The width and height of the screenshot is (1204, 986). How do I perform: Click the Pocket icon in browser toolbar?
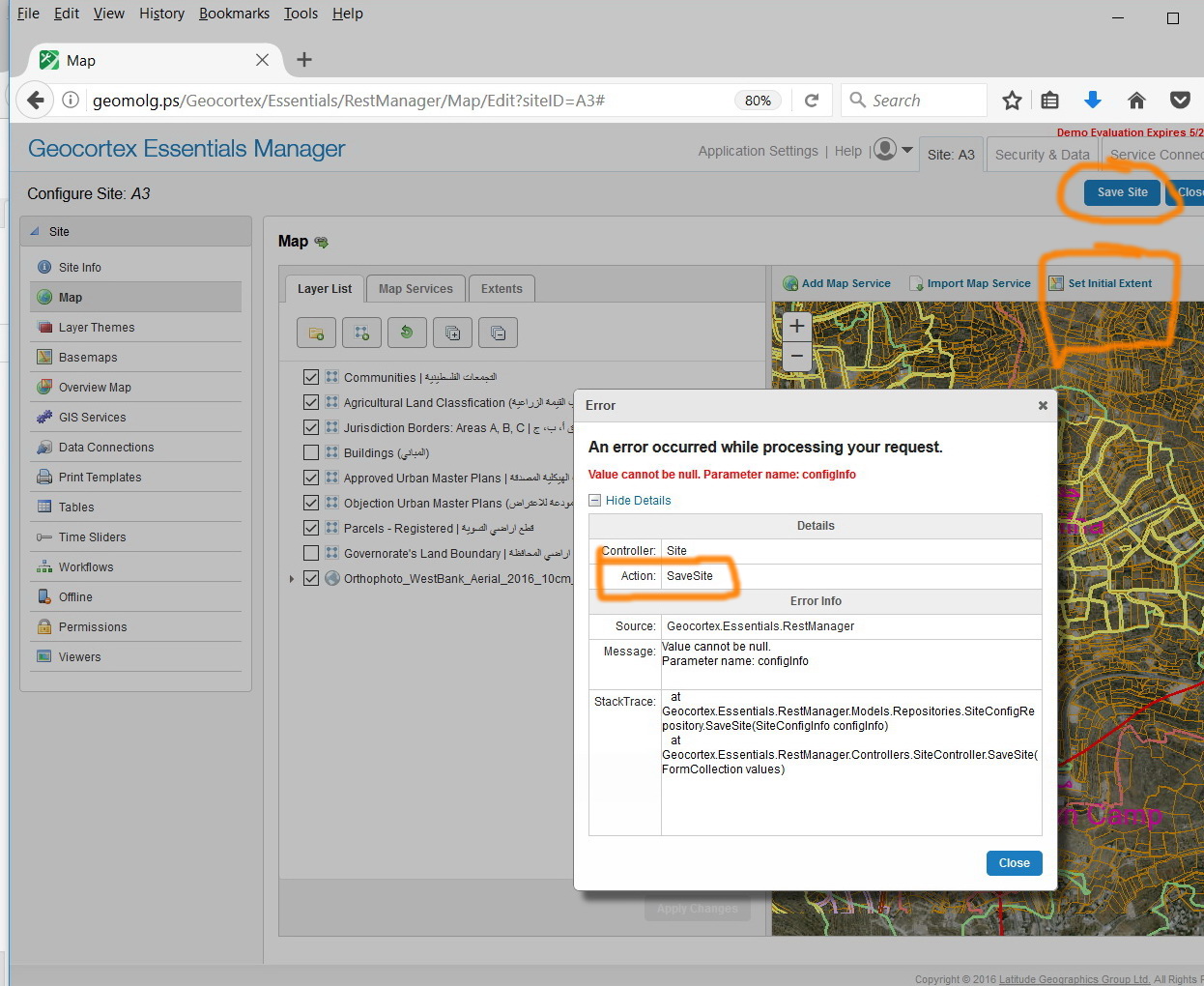click(1180, 101)
